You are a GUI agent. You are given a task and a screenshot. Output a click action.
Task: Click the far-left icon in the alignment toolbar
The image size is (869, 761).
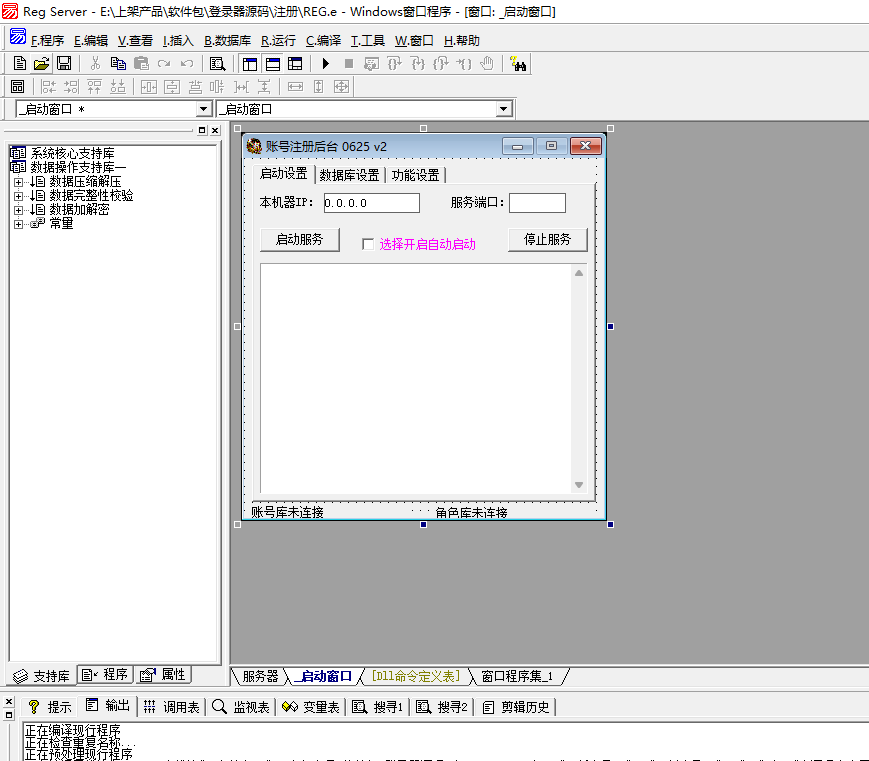pyautogui.click(x=17, y=87)
